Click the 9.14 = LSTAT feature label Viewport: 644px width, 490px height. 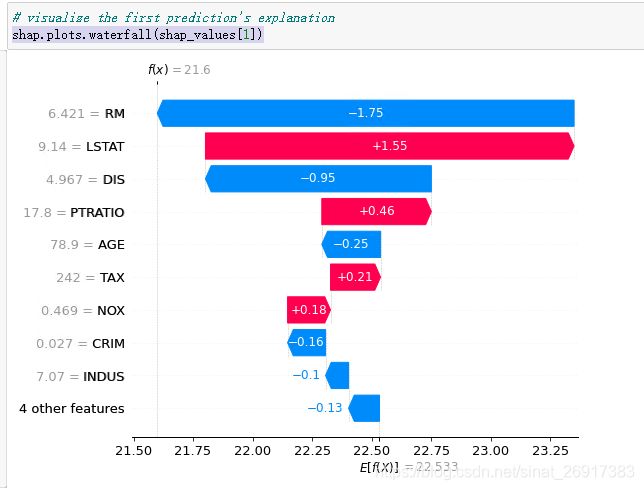tap(81, 147)
